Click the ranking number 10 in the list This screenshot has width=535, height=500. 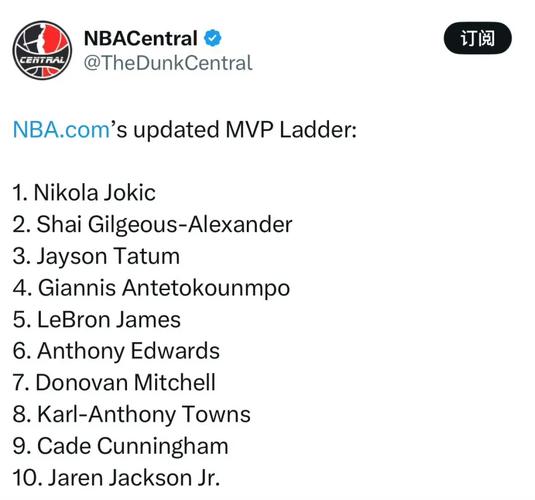pos(25,478)
